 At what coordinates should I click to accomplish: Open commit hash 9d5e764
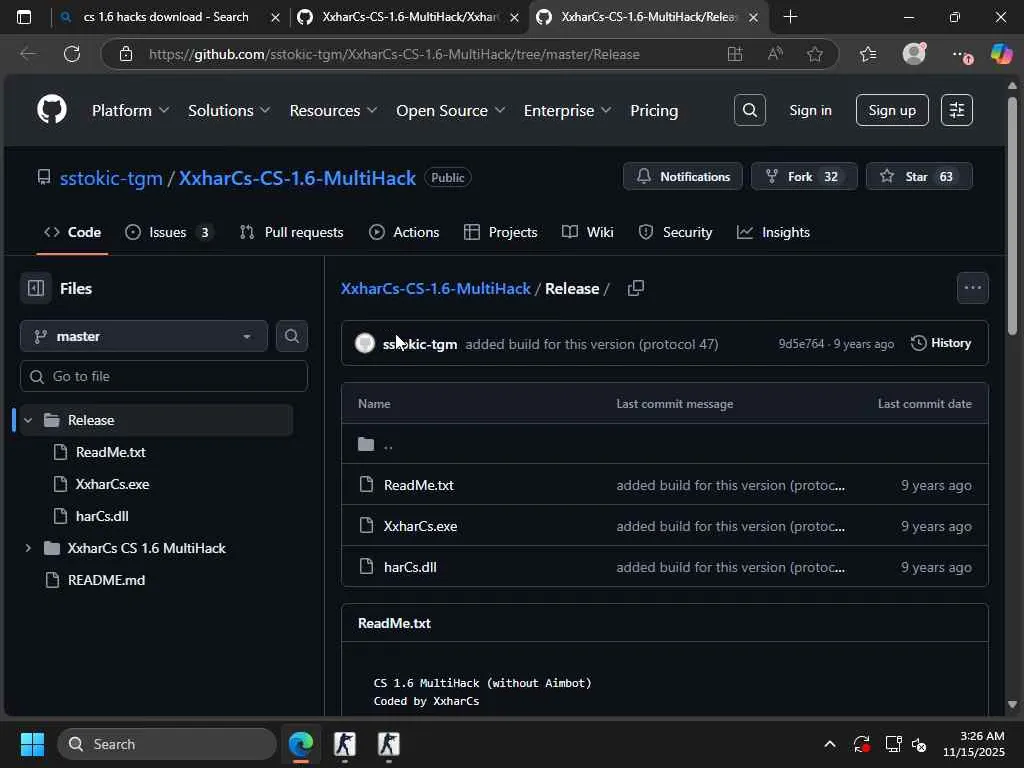(x=801, y=344)
